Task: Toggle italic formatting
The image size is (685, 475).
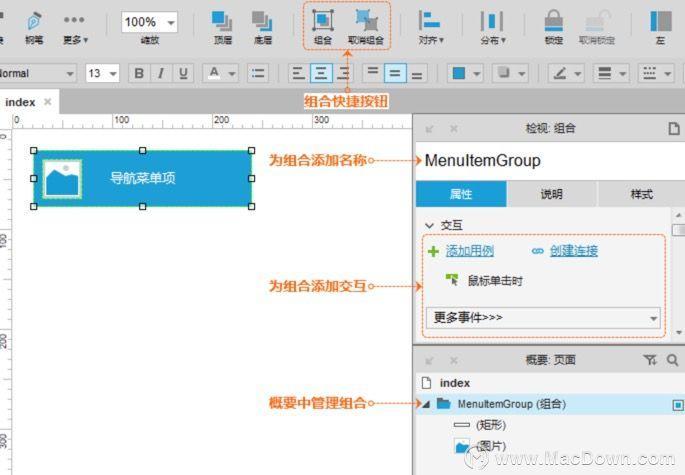Action: point(161,73)
